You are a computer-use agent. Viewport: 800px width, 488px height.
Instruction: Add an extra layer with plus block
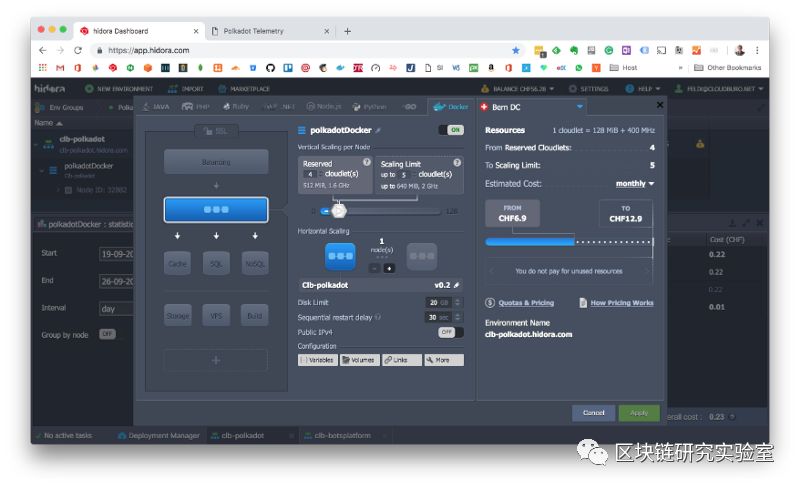(216, 360)
